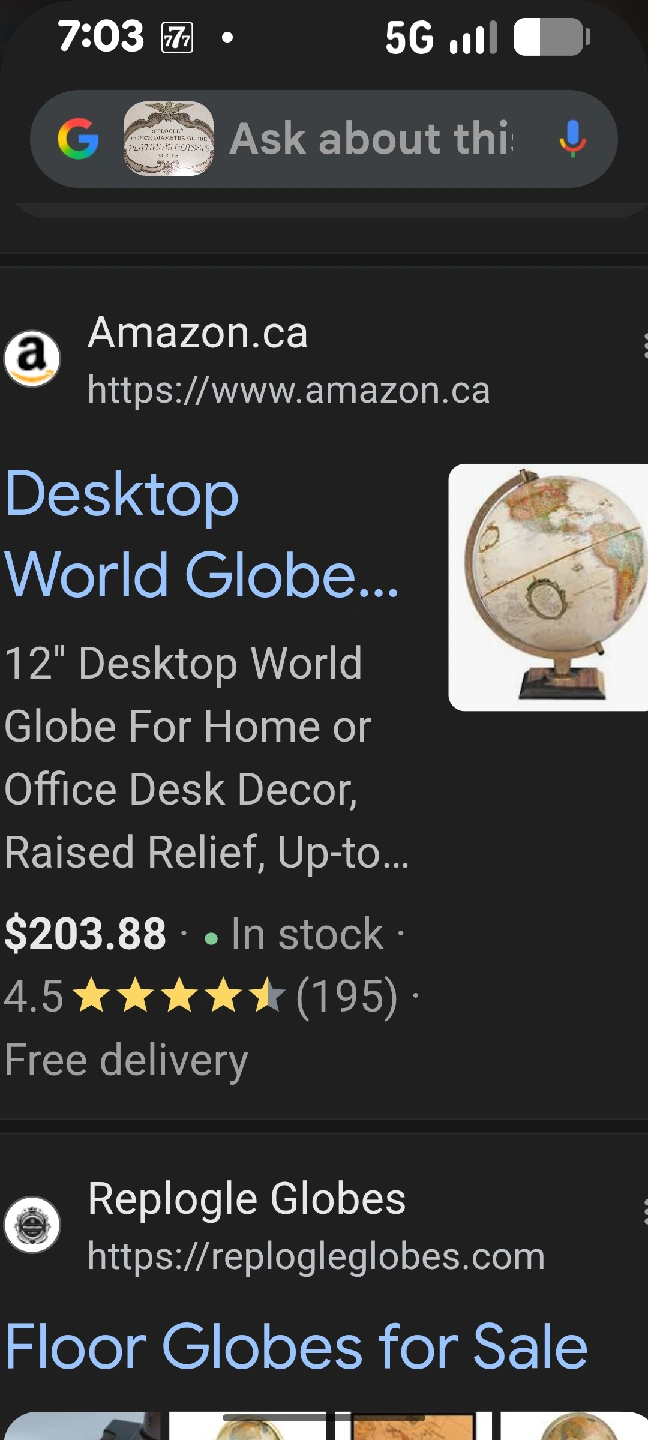Tap the $203.88 price
Image resolution: width=648 pixels, height=1440 pixels.
pyautogui.click(x=86, y=934)
